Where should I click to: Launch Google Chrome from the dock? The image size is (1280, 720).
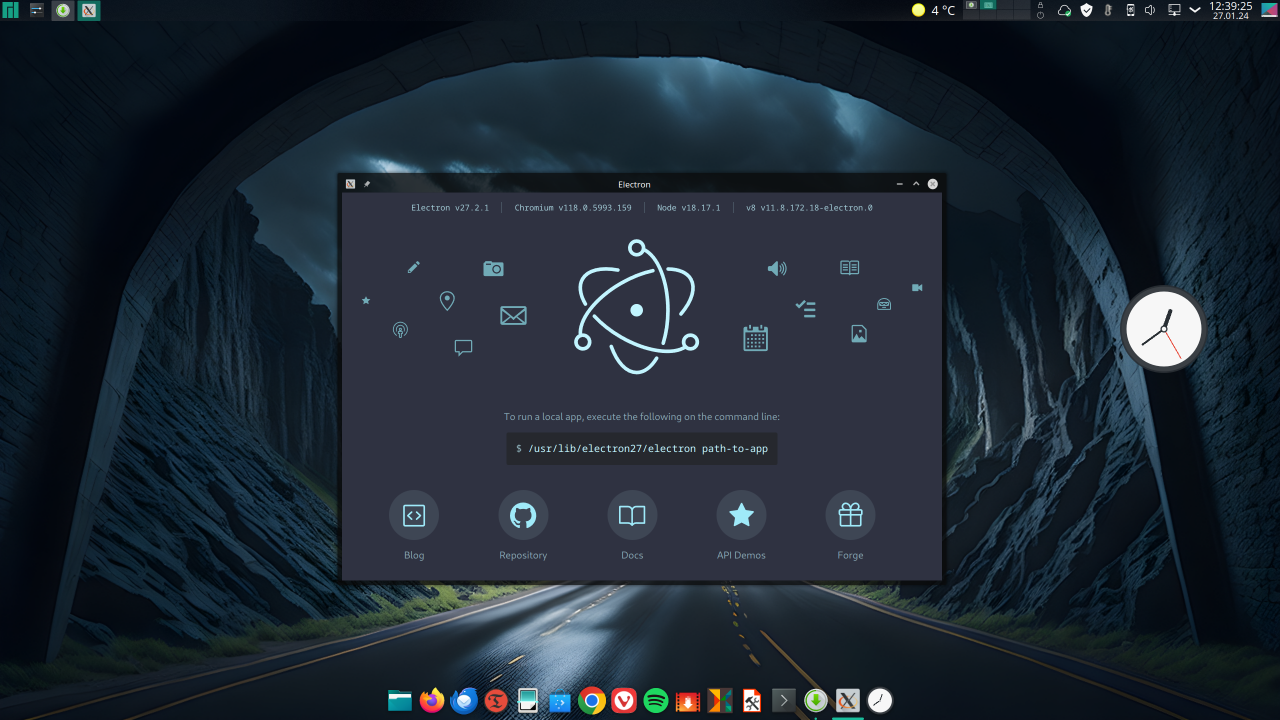[592, 701]
